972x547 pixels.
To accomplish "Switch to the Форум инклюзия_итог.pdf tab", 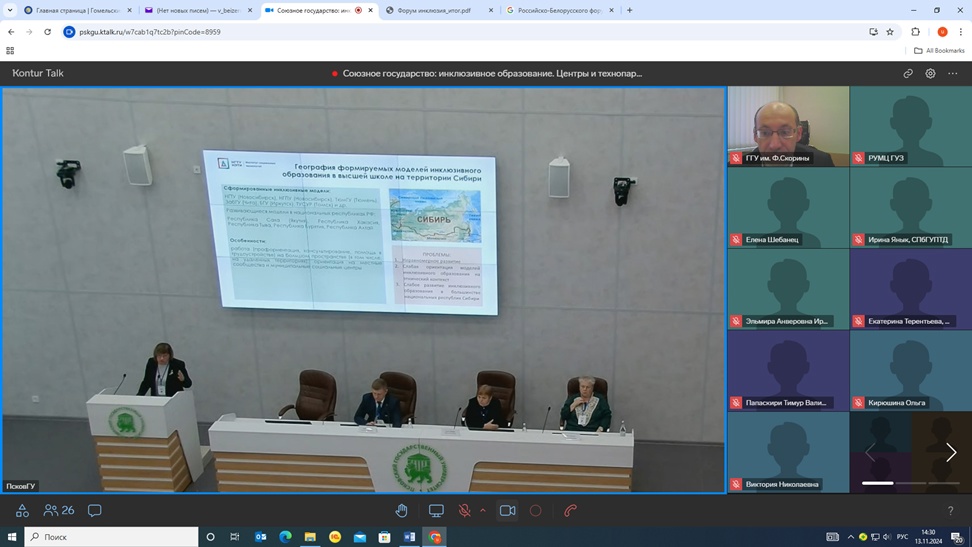I will [x=440, y=10].
